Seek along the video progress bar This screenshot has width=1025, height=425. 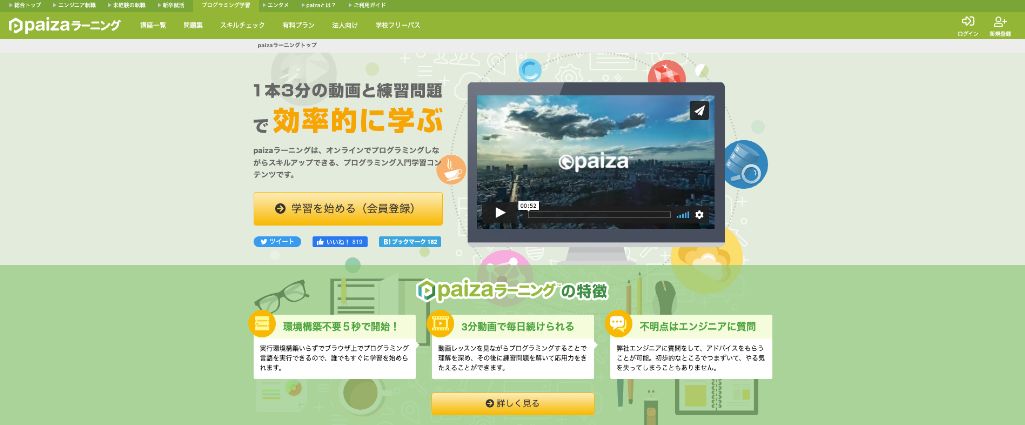pyautogui.click(x=599, y=214)
